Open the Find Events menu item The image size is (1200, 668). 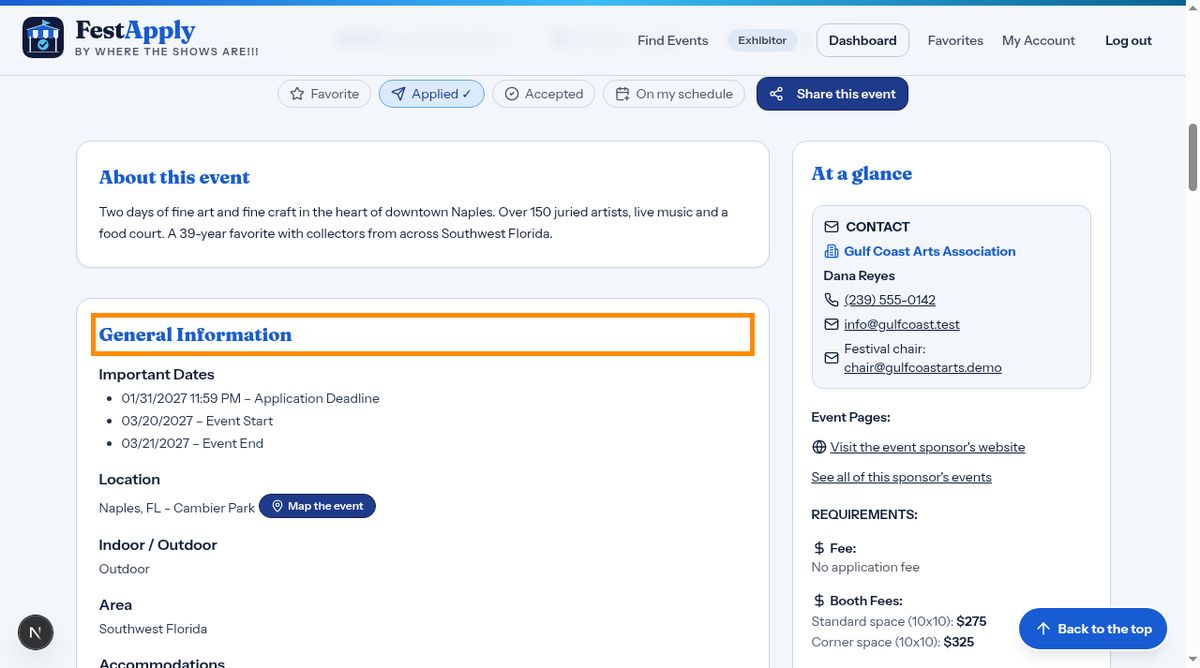click(x=673, y=41)
